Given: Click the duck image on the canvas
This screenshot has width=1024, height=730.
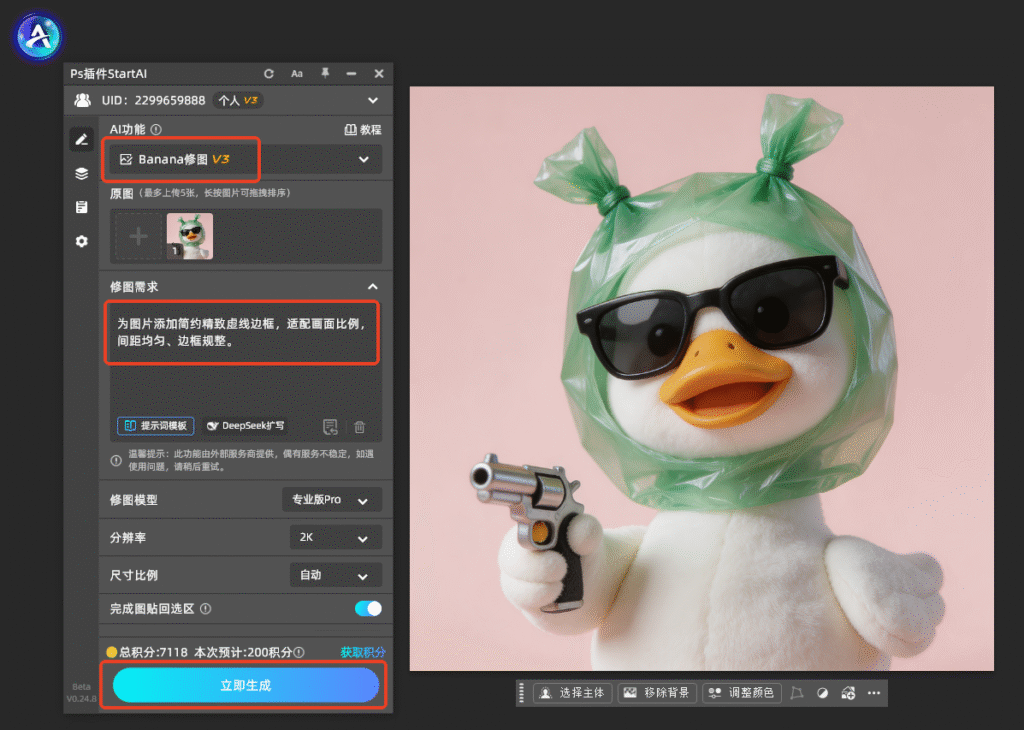Looking at the screenshot, I should click(x=701, y=378).
